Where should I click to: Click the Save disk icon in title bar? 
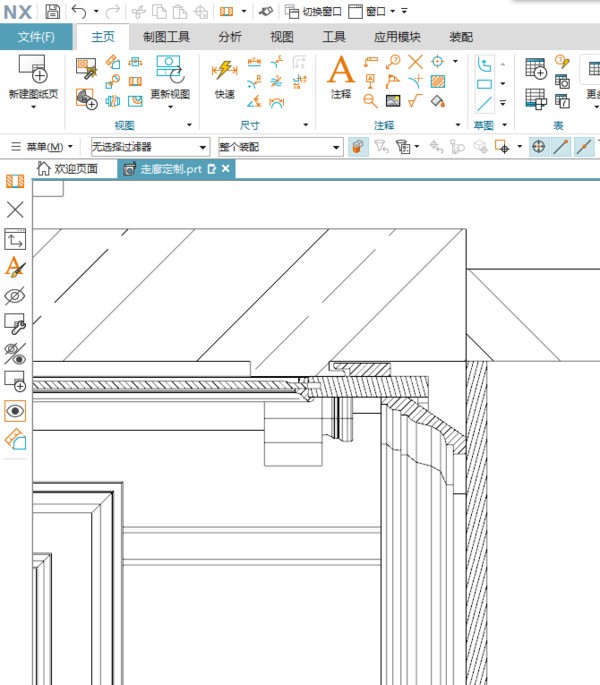point(53,11)
